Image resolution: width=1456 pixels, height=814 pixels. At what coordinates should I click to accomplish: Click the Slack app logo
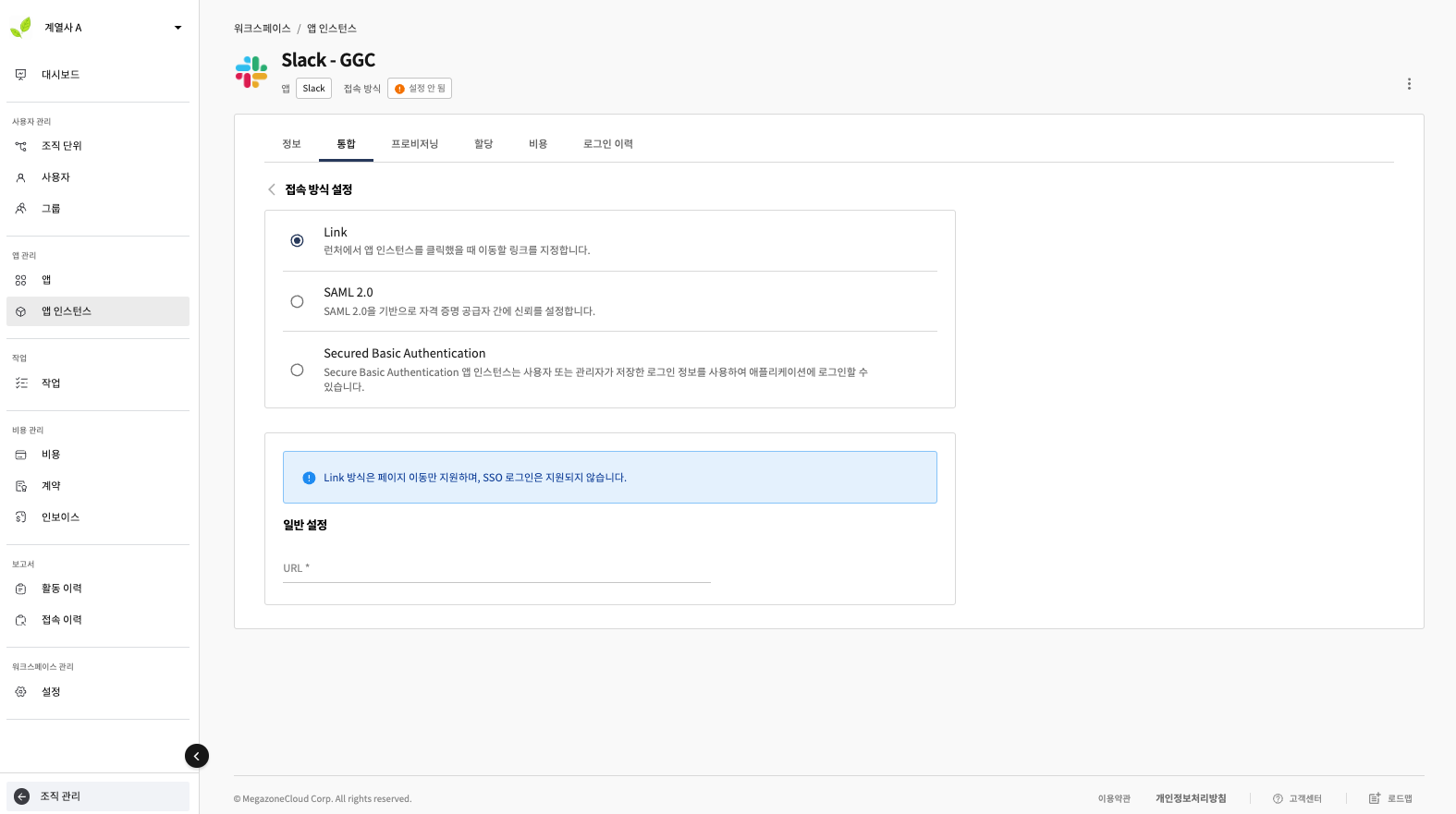coord(251,72)
